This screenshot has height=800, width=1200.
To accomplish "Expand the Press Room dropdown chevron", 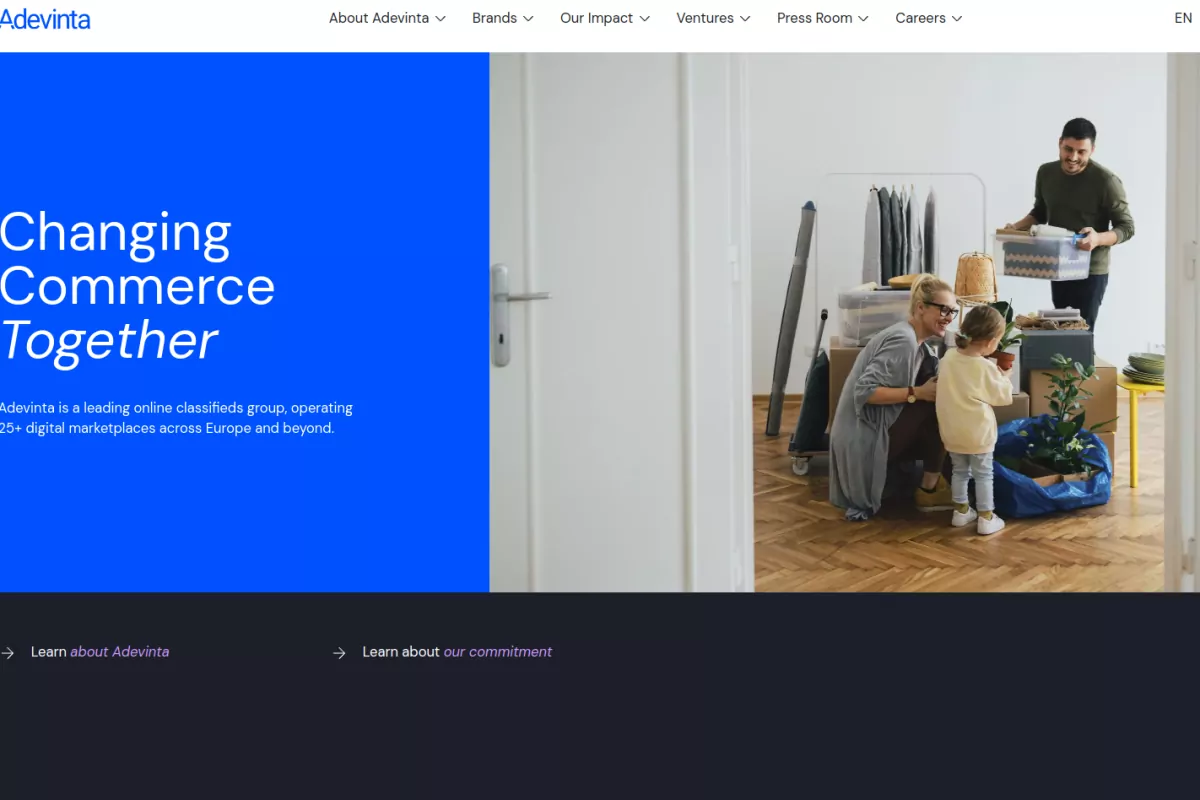I will point(864,18).
